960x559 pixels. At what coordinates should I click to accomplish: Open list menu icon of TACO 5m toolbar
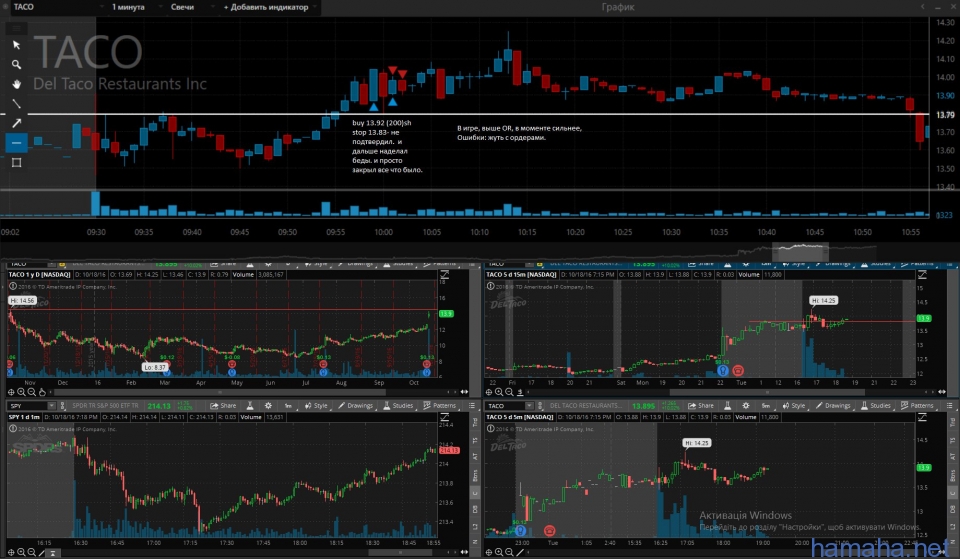[950, 405]
